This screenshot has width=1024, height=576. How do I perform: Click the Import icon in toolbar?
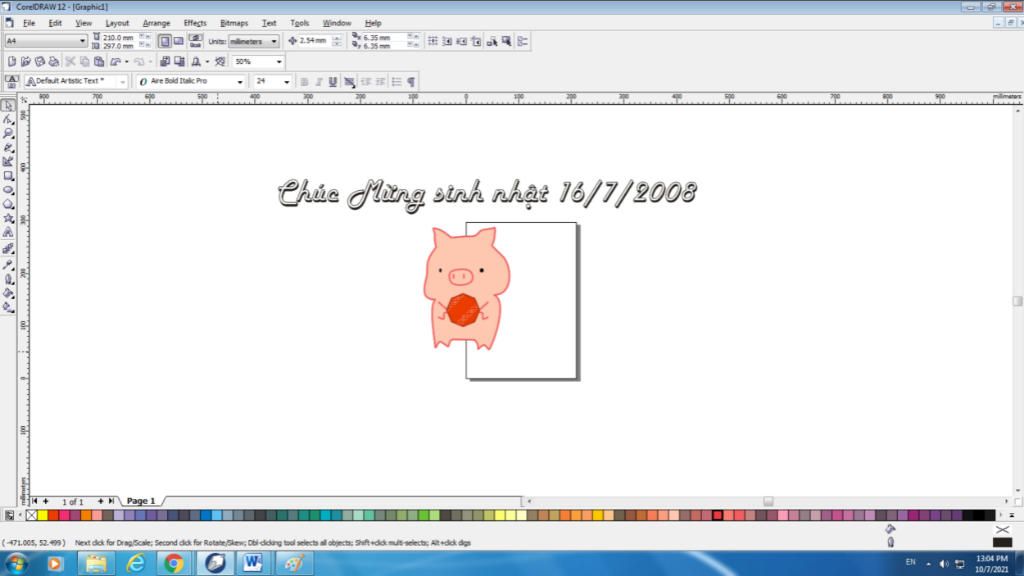[165, 61]
